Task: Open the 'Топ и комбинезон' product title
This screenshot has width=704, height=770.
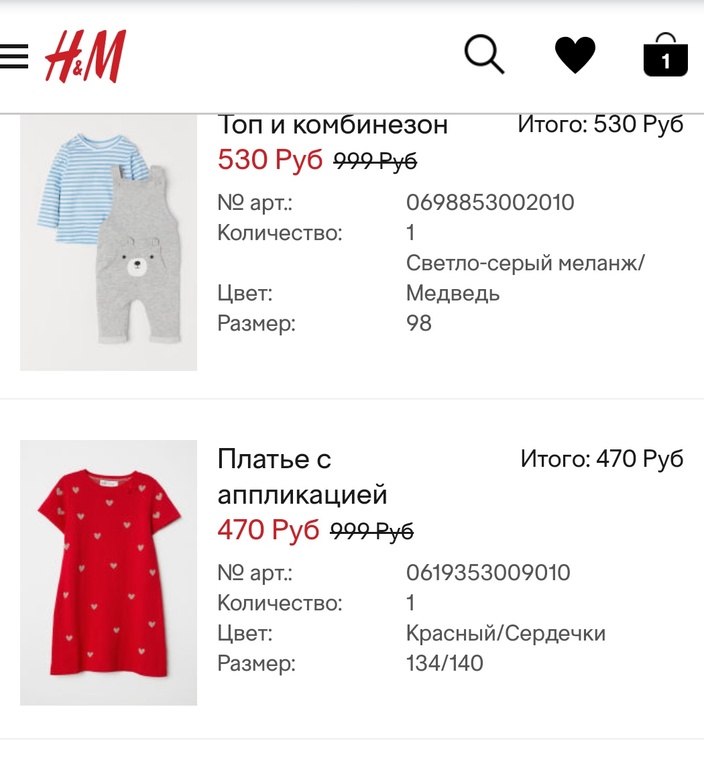Action: (x=332, y=124)
